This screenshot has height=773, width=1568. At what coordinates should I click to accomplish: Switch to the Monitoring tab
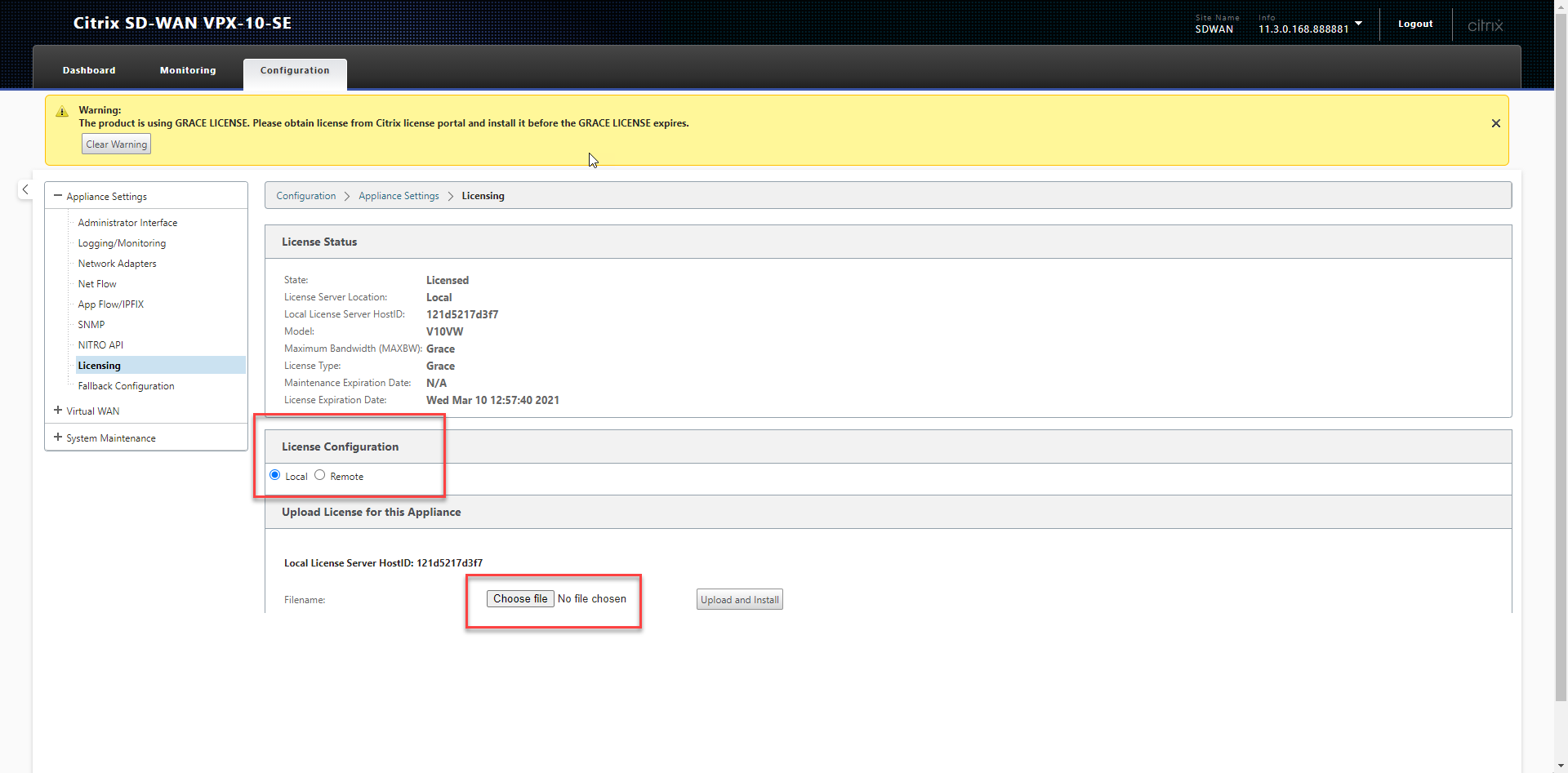point(188,70)
